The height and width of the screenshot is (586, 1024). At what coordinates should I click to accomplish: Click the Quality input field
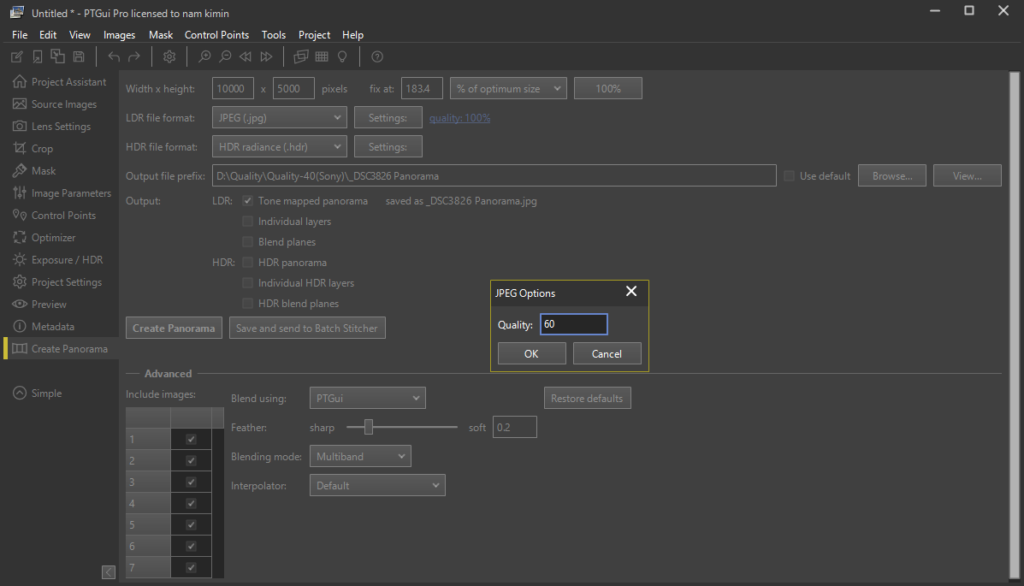[573, 324]
